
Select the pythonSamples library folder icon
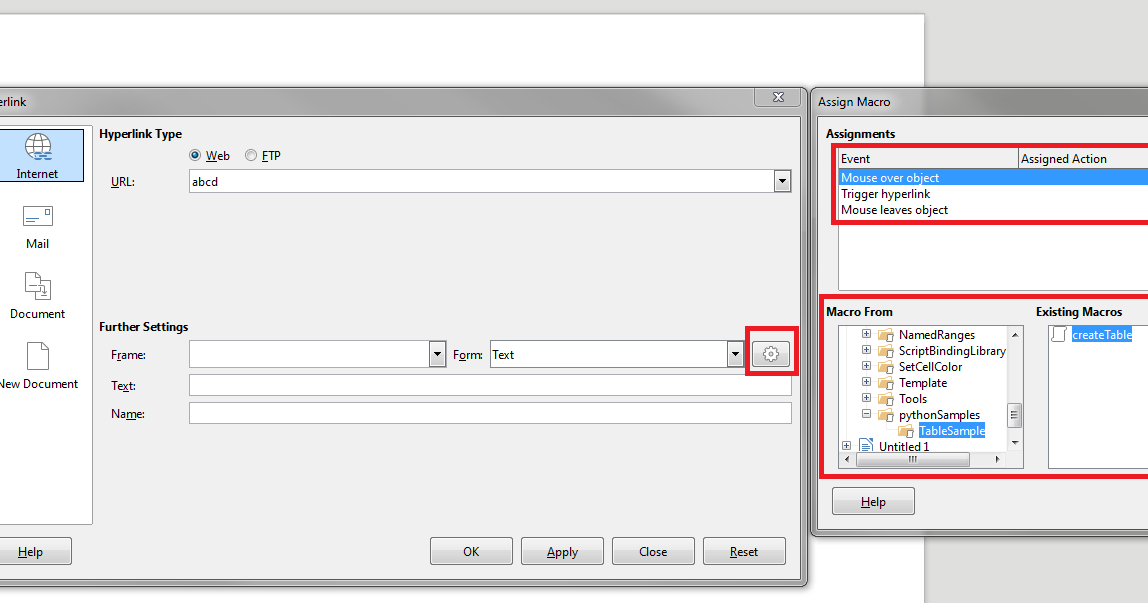(x=888, y=414)
